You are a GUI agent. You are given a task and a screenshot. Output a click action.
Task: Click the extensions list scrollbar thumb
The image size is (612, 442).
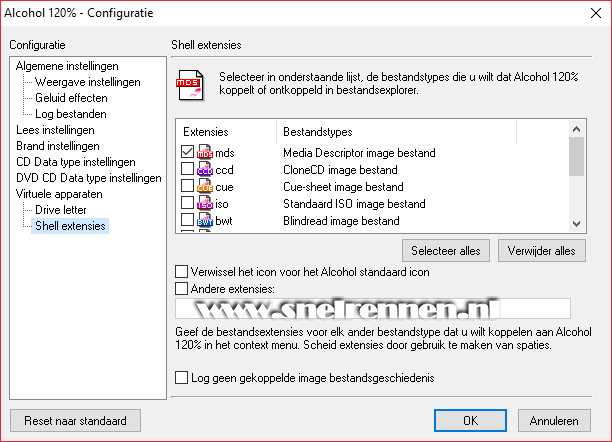(576, 157)
